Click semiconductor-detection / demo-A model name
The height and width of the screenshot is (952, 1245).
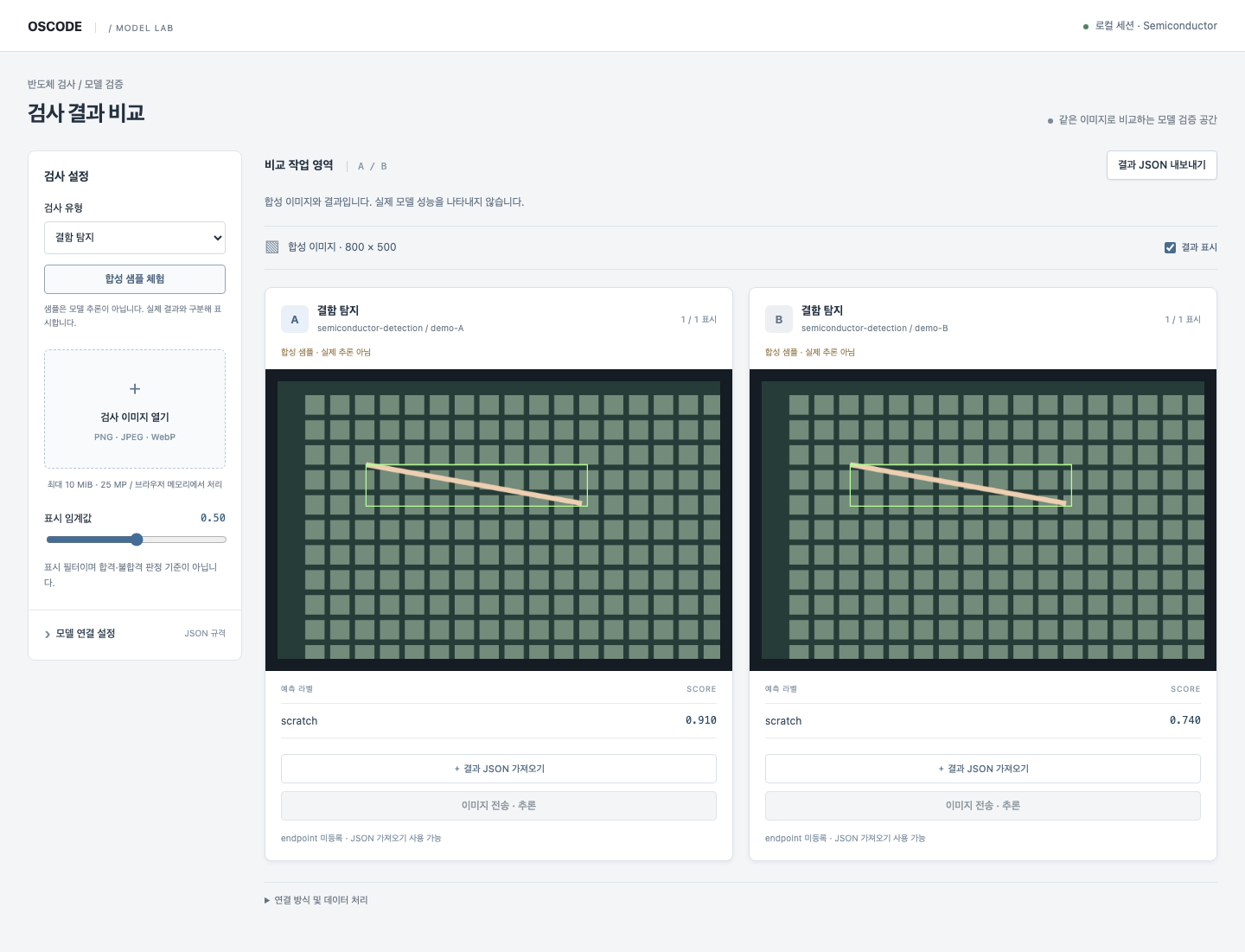coord(391,329)
